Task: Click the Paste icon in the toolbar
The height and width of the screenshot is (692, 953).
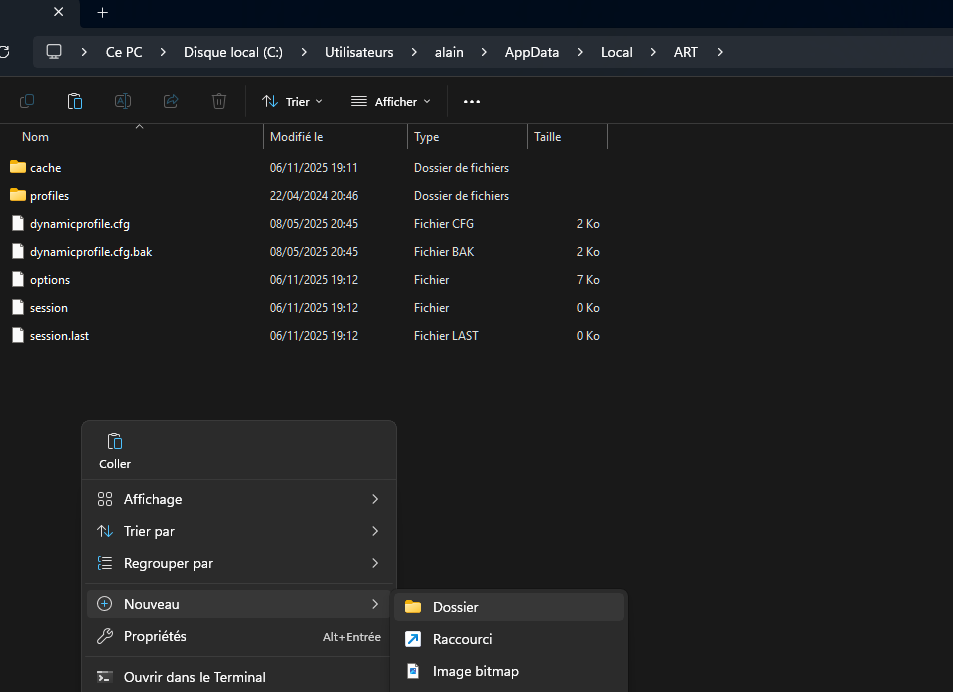Action: (x=75, y=101)
